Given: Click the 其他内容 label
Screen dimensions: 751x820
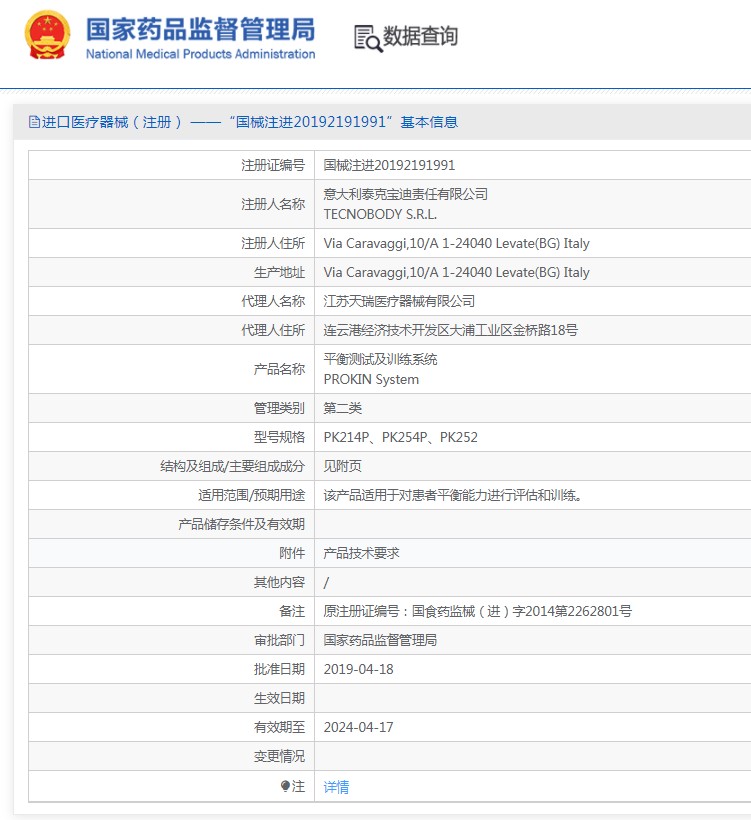Looking at the screenshot, I should point(279,582).
